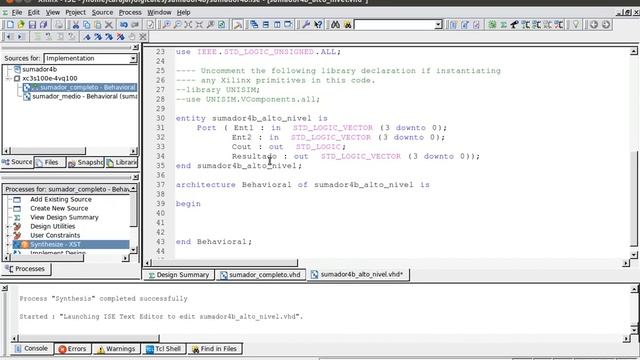Image resolution: width=640 pixels, height=360 pixels.
Task: Click the Zoom to Fit icon
Action: tap(188, 25)
